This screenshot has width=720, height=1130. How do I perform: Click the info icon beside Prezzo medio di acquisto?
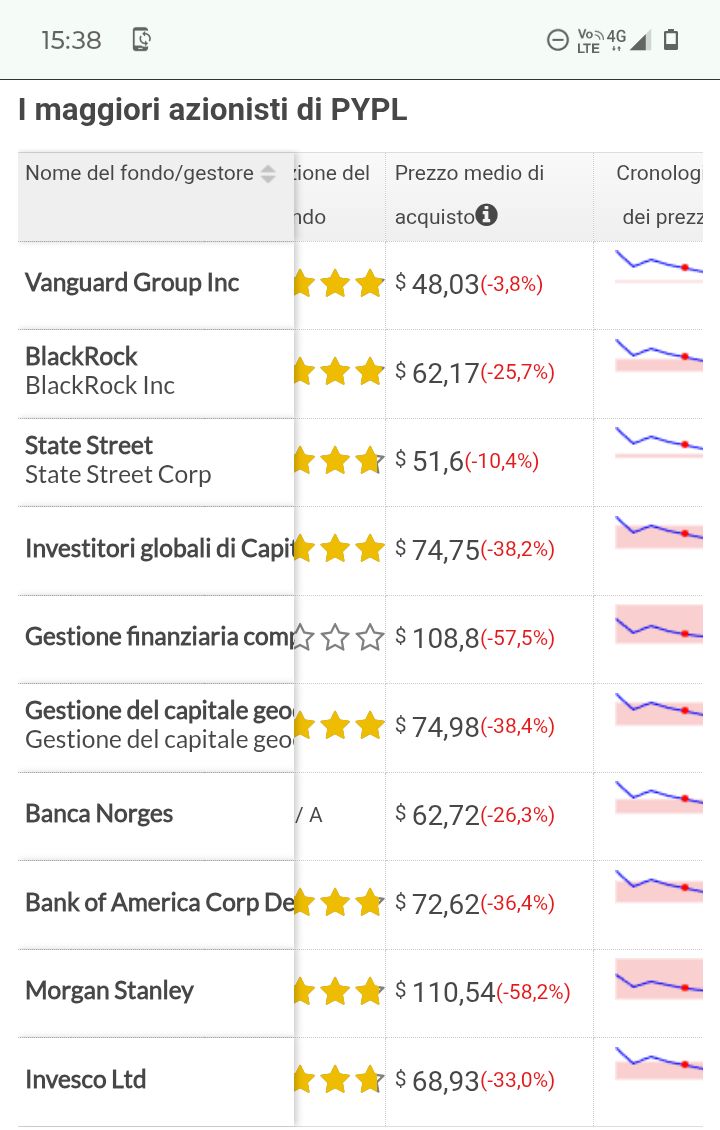tap(487, 214)
